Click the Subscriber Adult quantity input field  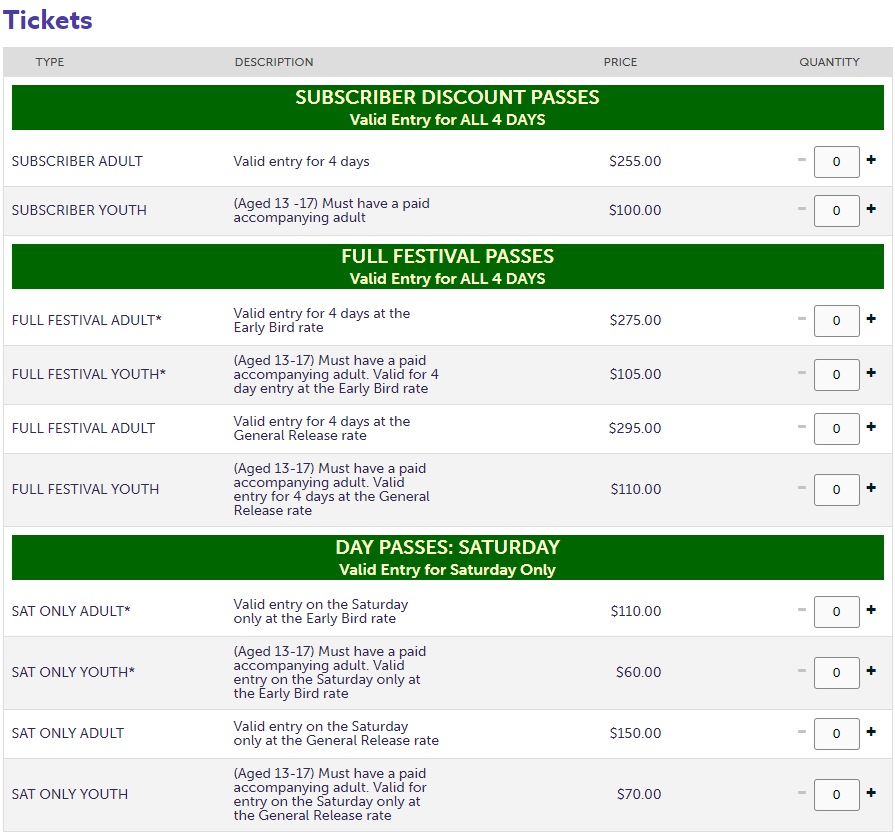coord(836,161)
